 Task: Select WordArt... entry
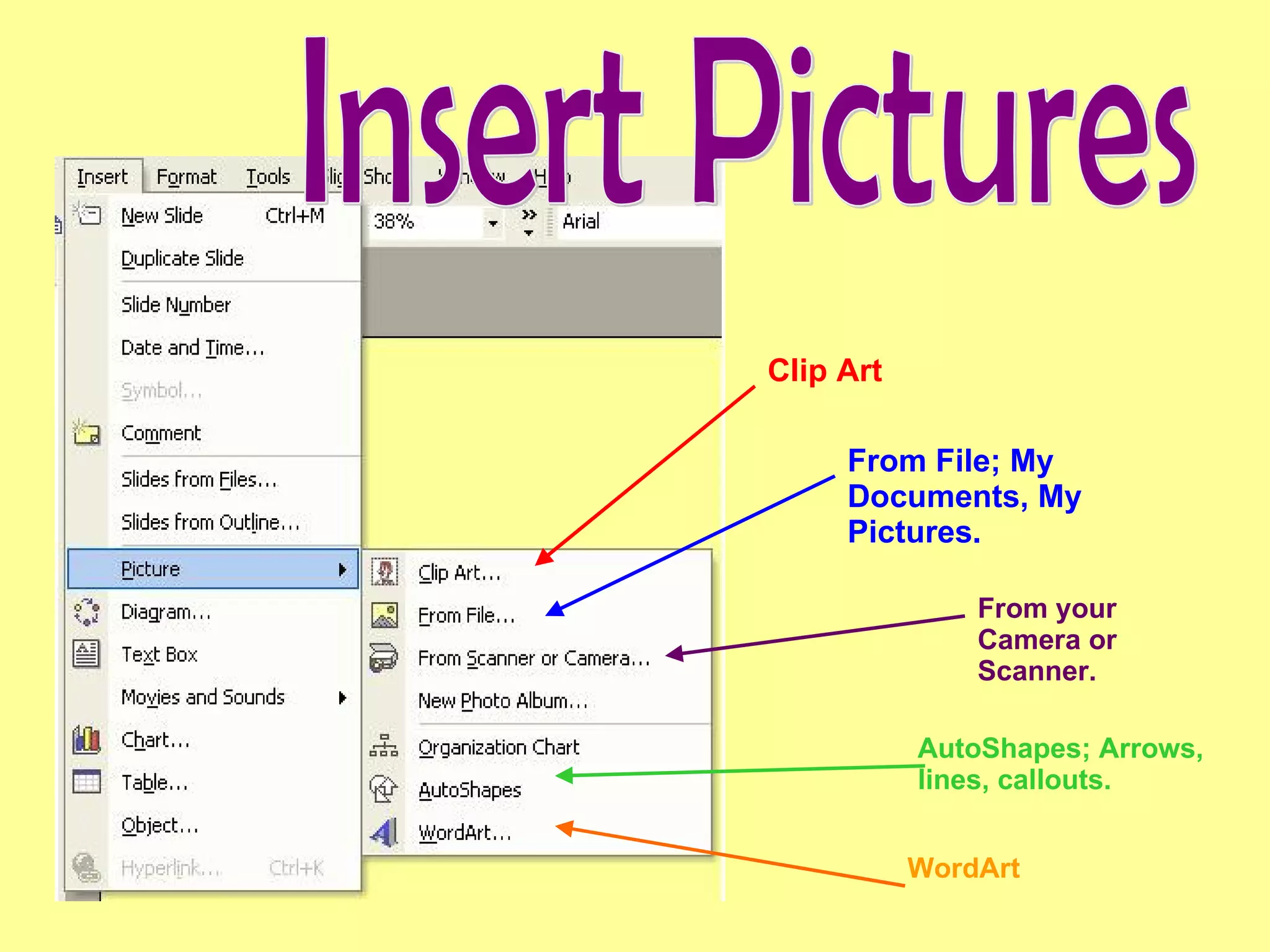[x=537, y=832]
